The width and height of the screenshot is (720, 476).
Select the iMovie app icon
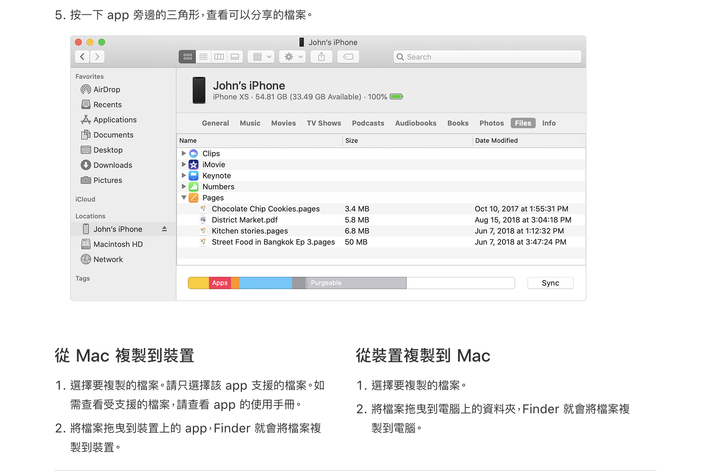pyautogui.click(x=194, y=164)
